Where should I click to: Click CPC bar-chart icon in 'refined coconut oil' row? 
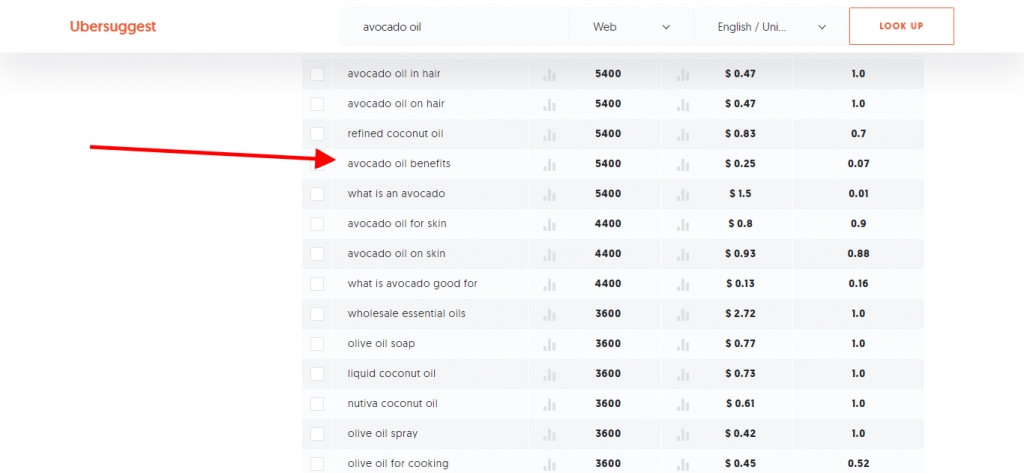[683, 135]
